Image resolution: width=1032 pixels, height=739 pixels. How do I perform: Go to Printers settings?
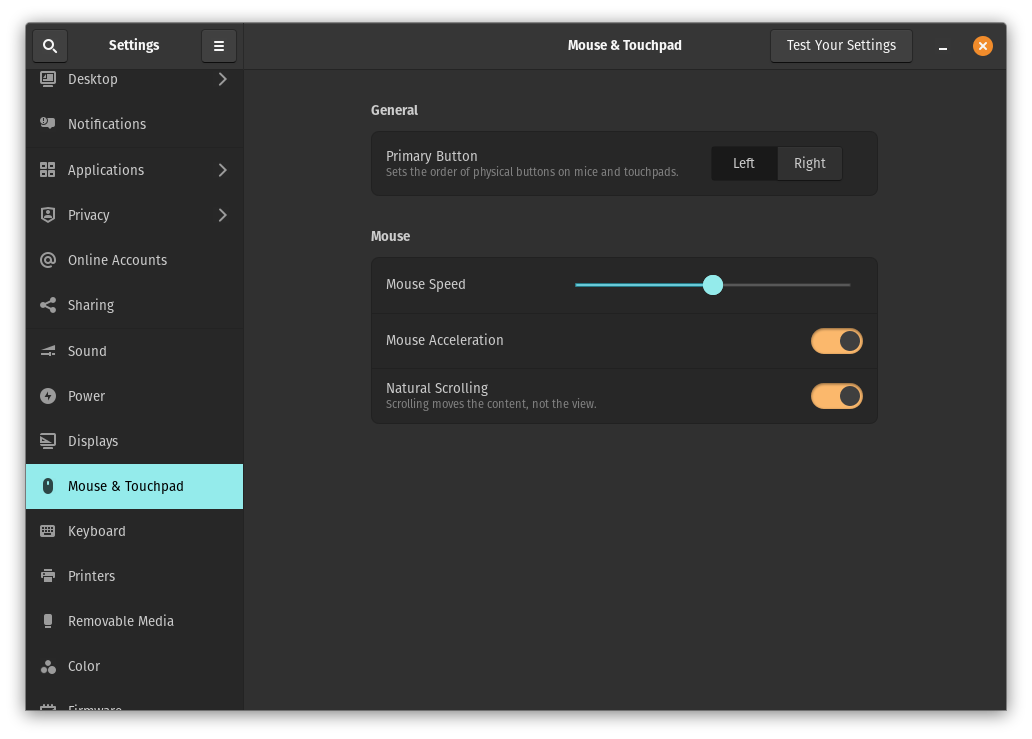click(134, 576)
